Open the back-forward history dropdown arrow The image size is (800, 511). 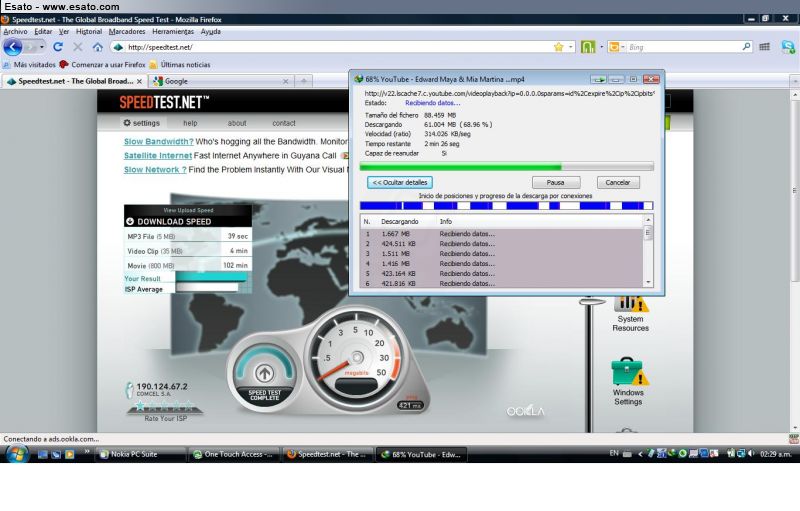pos(41,47)
